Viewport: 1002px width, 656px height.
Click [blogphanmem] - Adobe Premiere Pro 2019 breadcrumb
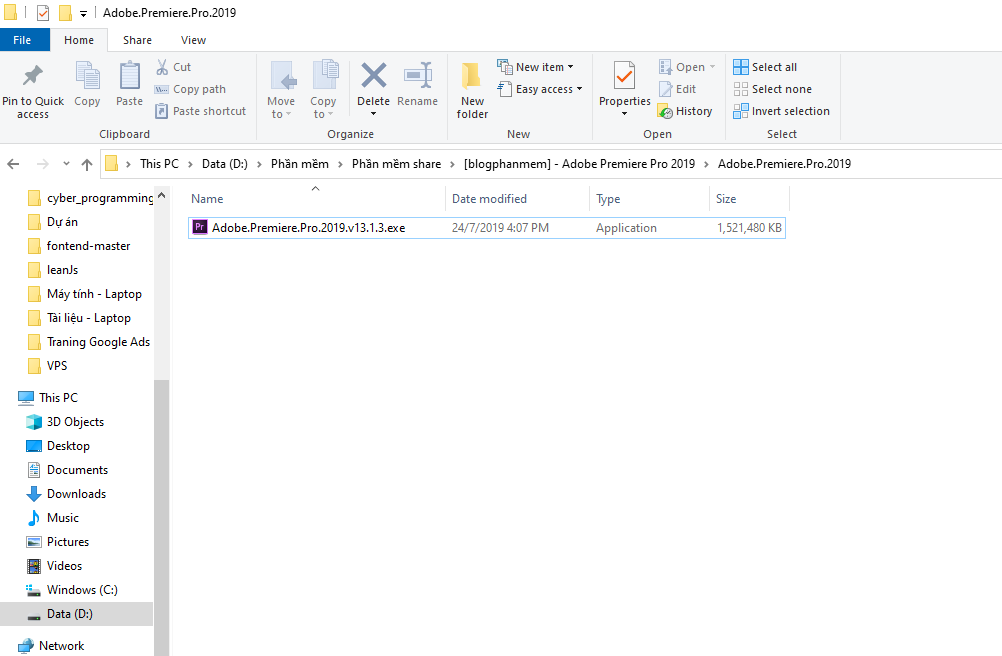click(579, 164)
